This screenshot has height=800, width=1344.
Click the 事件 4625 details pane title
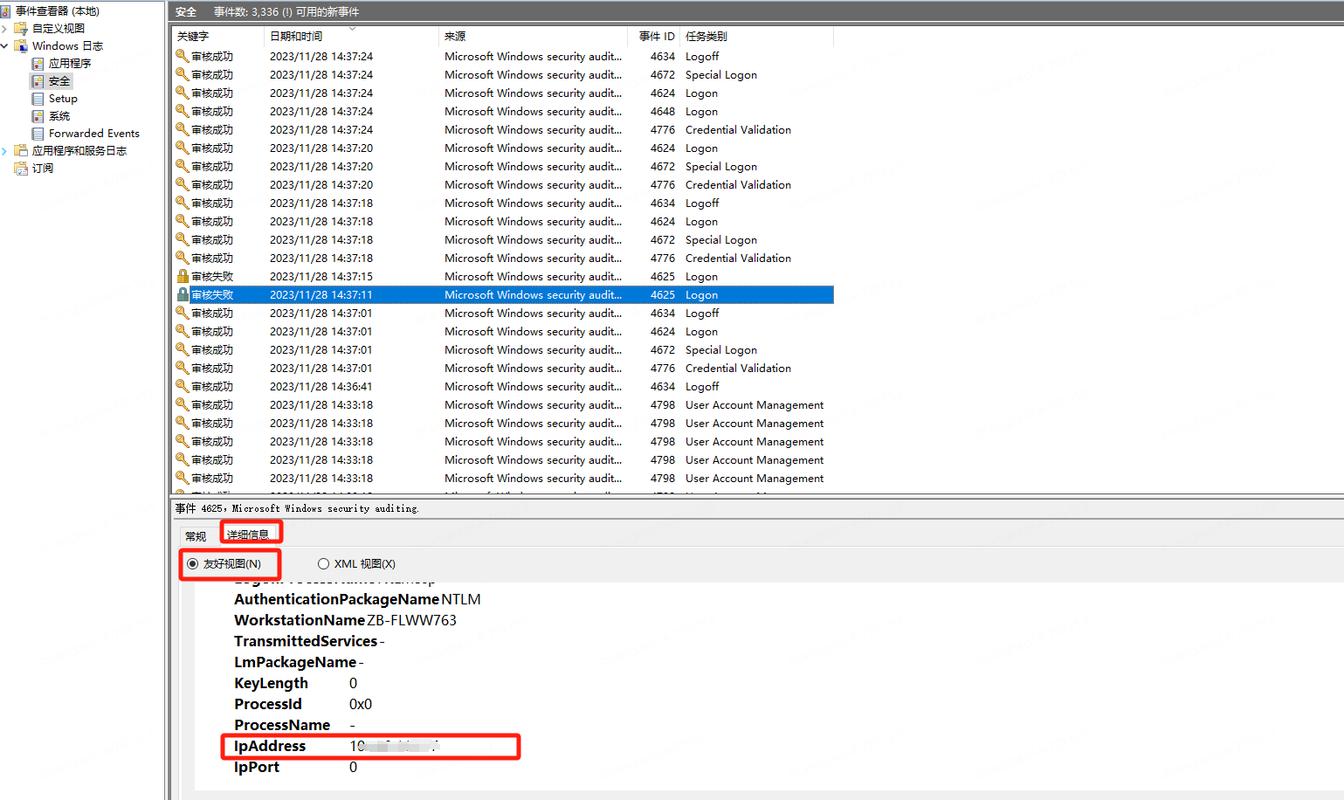pos(297,508)
